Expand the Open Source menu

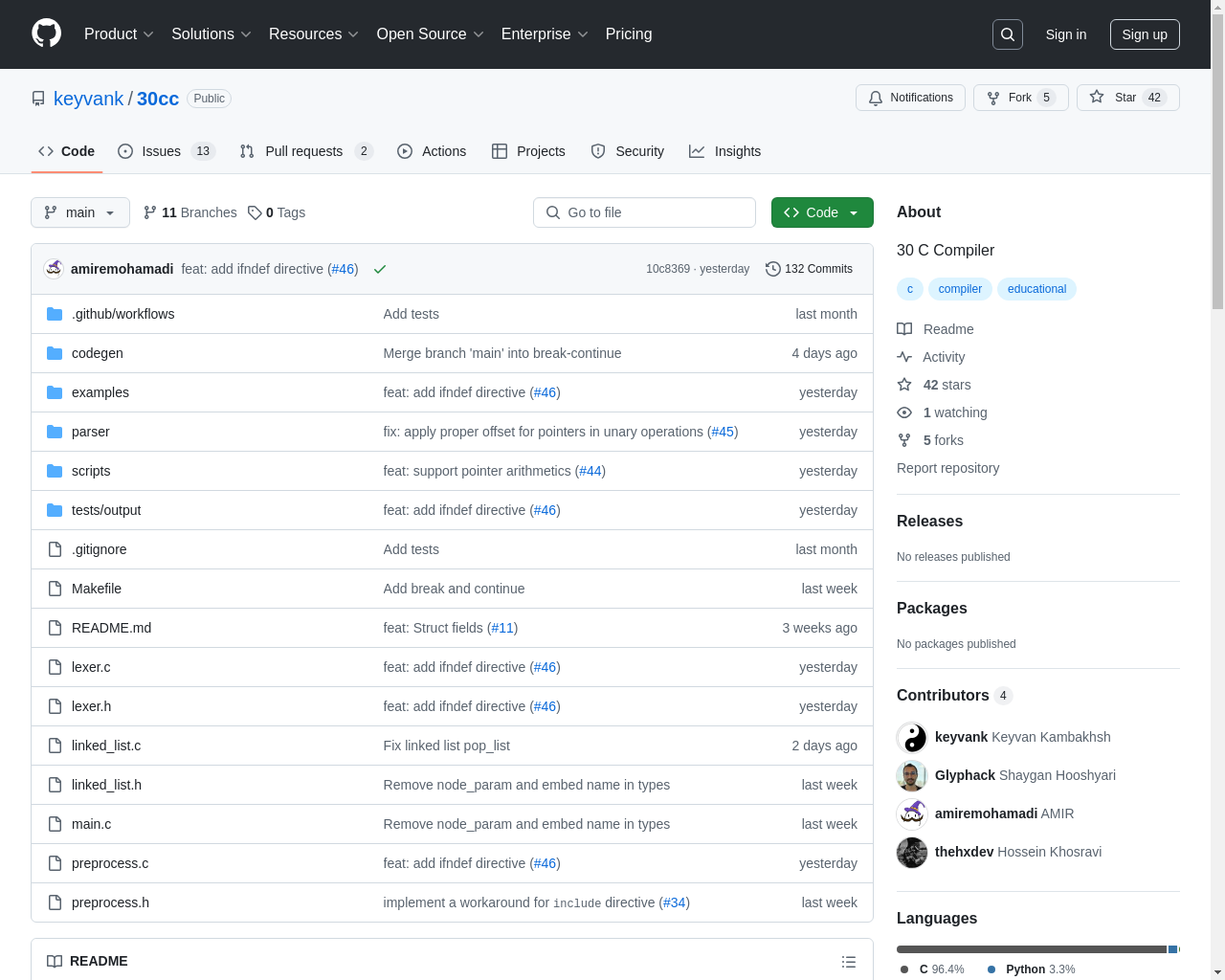tap(430, 34)
